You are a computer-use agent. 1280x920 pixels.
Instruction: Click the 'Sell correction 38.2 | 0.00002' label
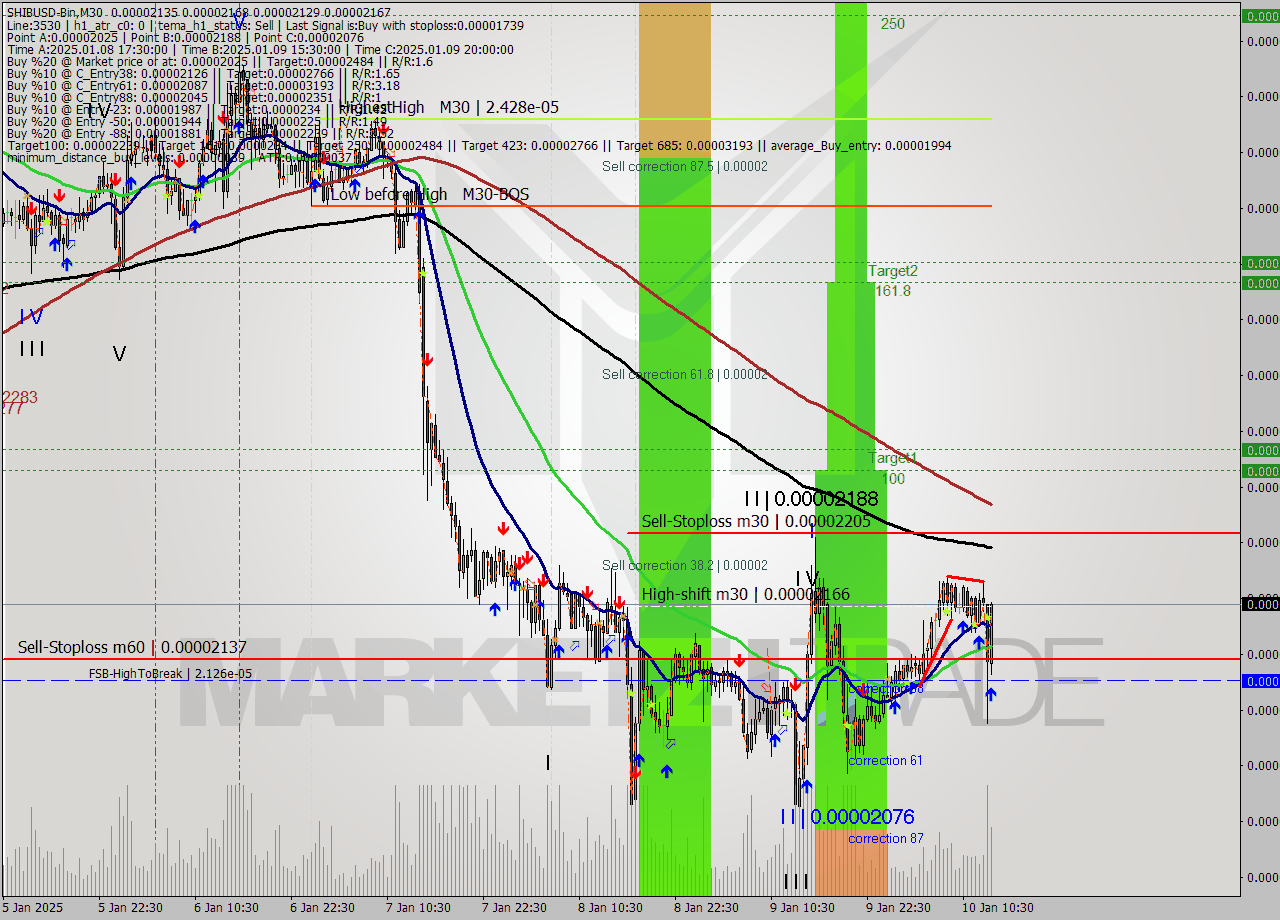point(685,565)
